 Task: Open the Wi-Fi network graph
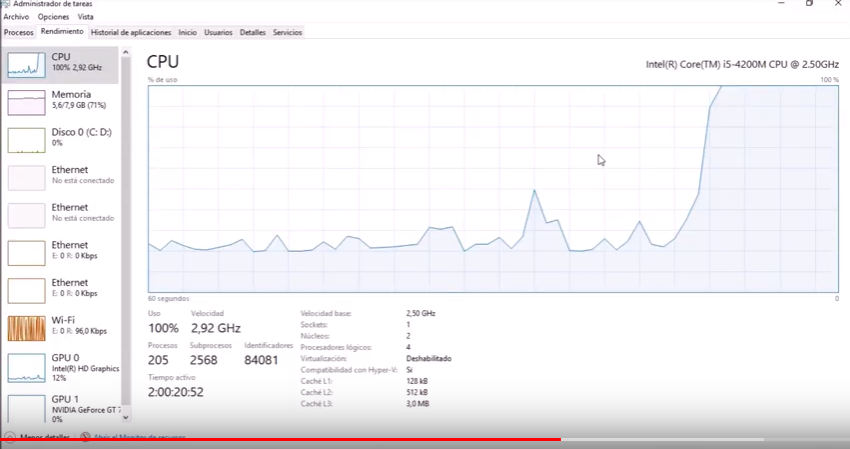point(60,326)
